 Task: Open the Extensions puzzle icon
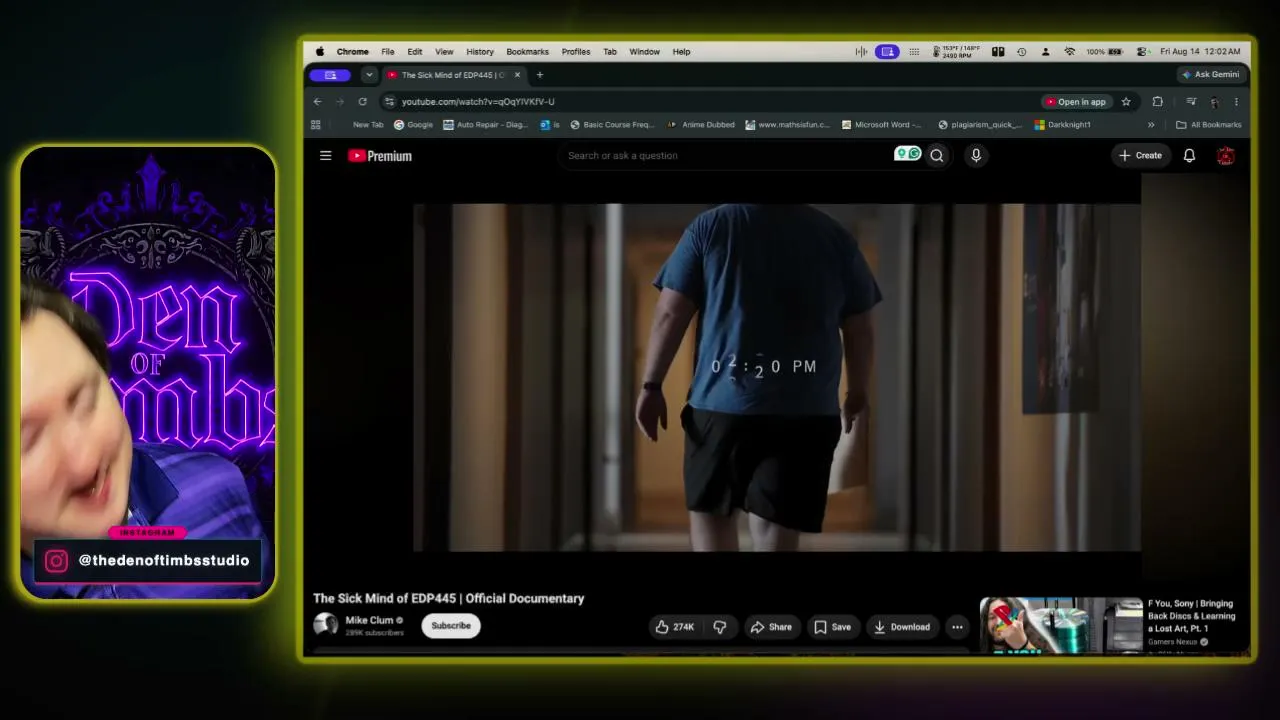click(1157, 101)
